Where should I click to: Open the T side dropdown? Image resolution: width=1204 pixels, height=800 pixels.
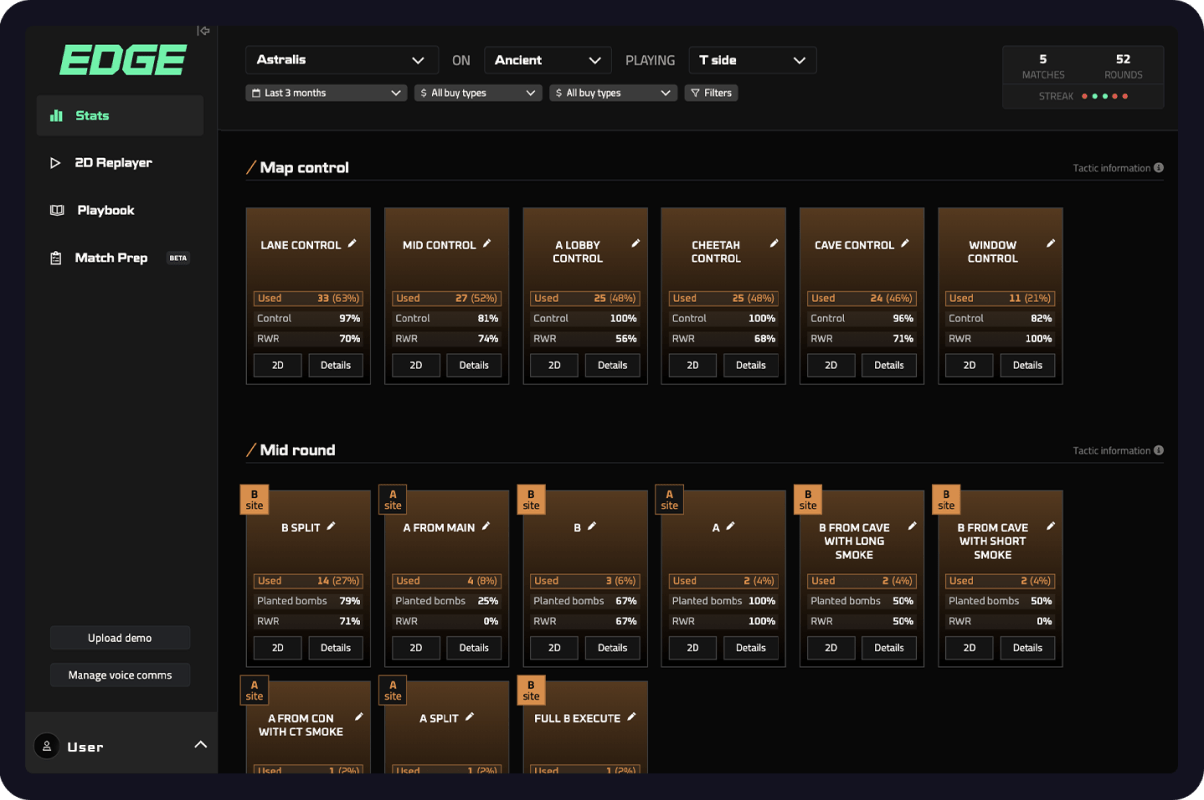point(752,60)
